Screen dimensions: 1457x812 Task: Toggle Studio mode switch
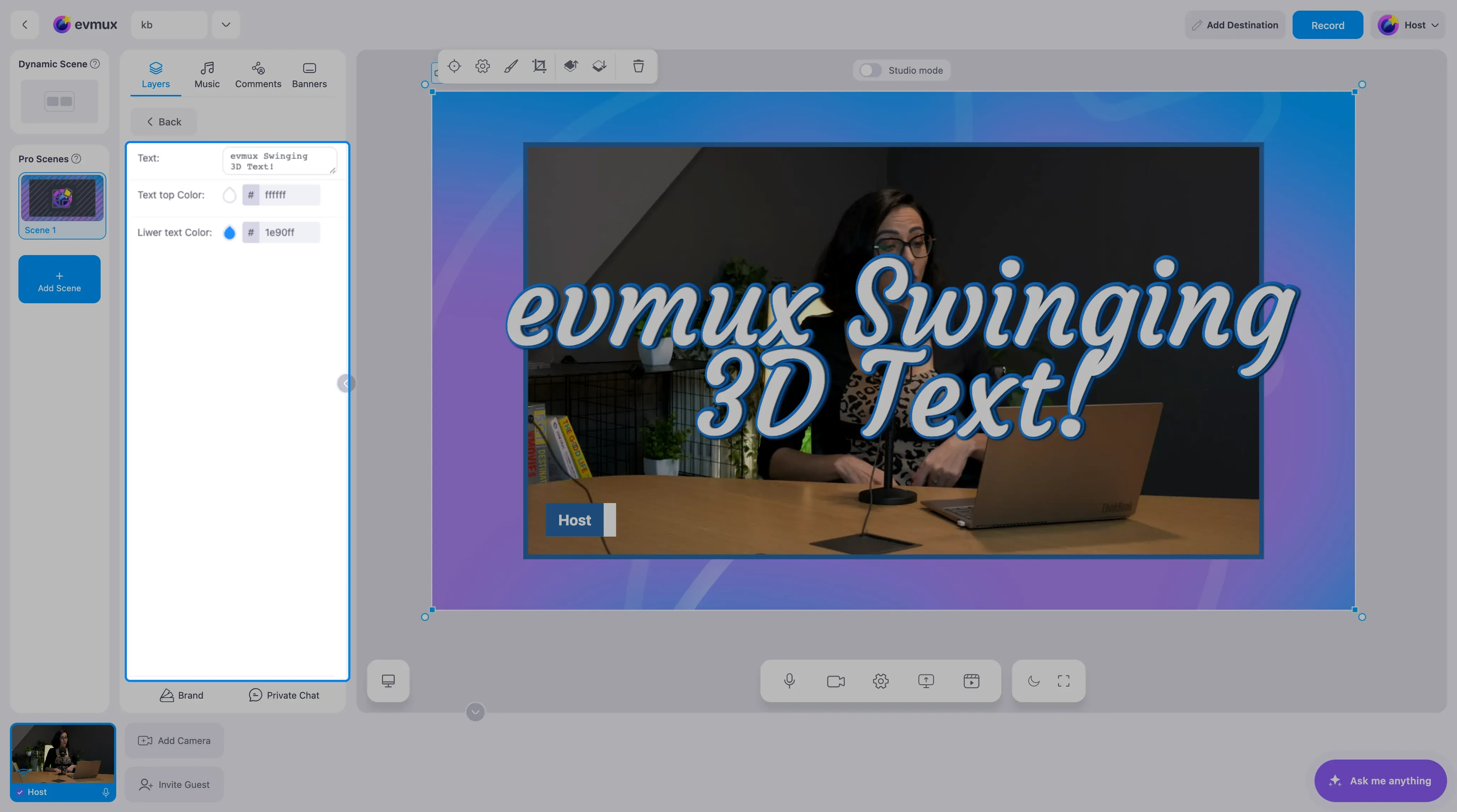(x=870, y=70)
